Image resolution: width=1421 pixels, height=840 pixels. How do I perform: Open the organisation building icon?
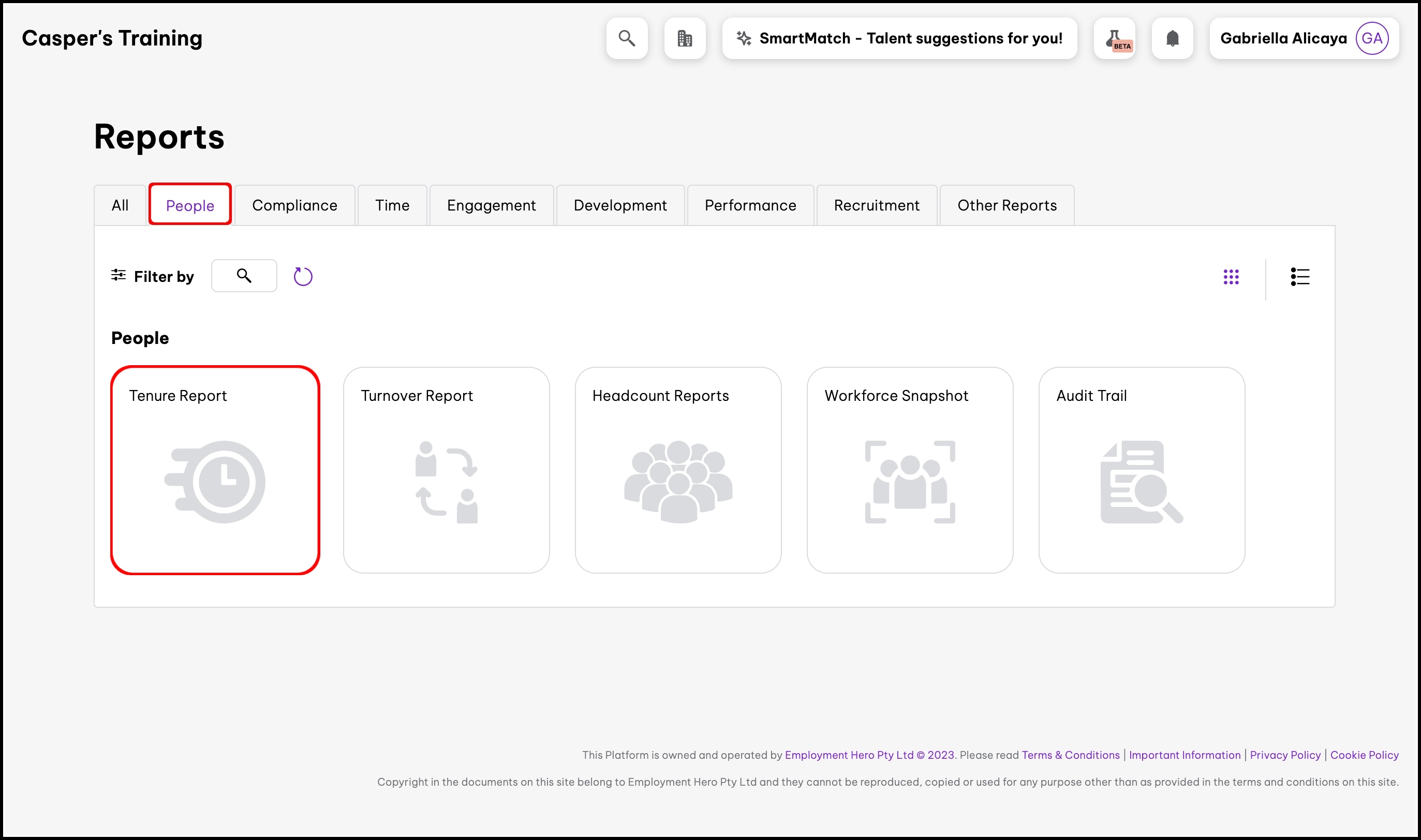[x=685, y=38]
